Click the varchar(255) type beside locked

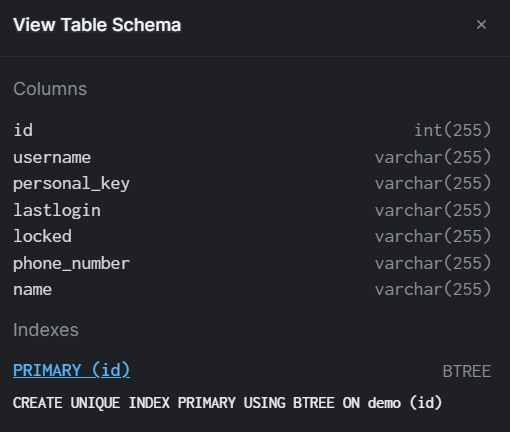coord(433,236)
